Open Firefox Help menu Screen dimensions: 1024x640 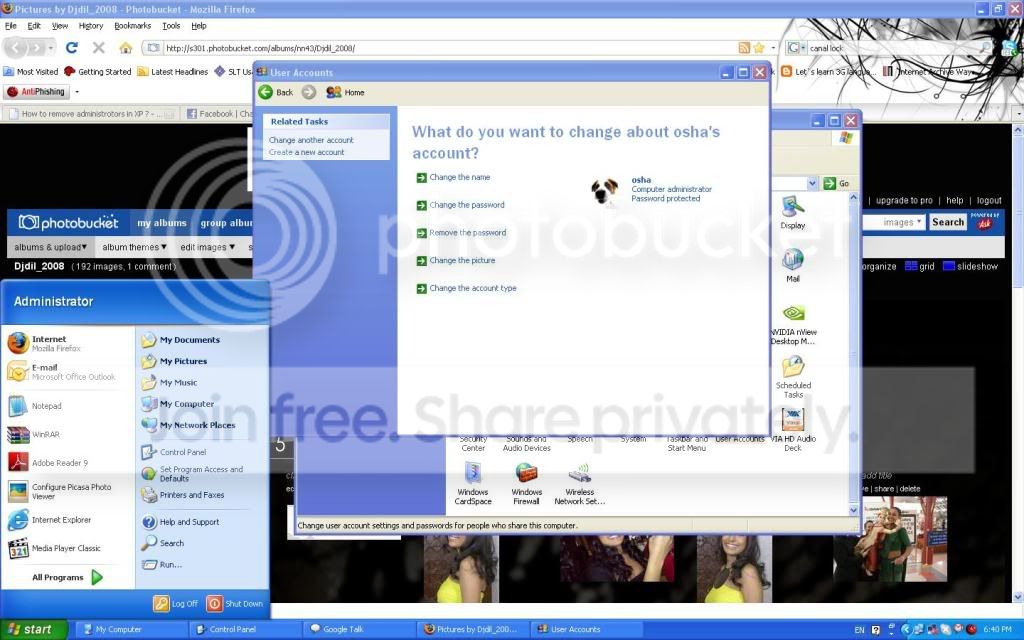pos(199,26)
